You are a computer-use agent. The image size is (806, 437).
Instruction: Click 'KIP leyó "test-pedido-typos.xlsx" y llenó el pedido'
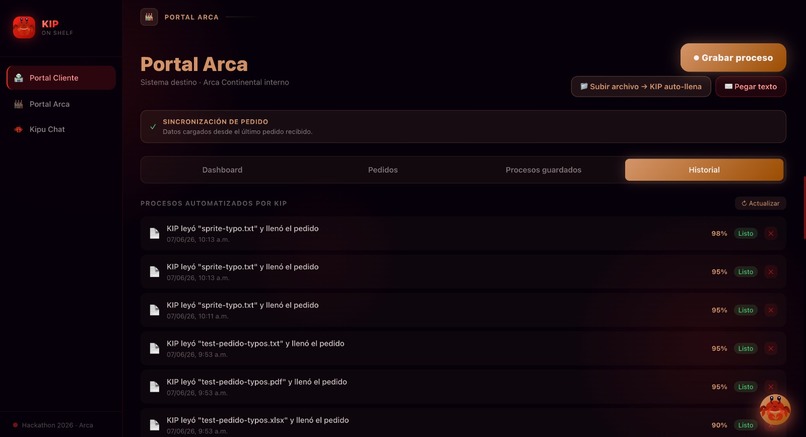click(x=258, y=420)
